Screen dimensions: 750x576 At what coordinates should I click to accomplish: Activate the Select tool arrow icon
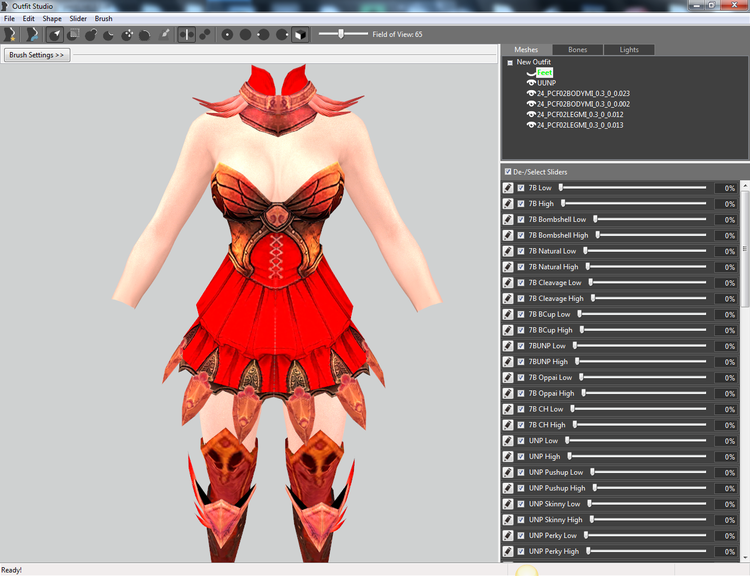tap(55, 34)
